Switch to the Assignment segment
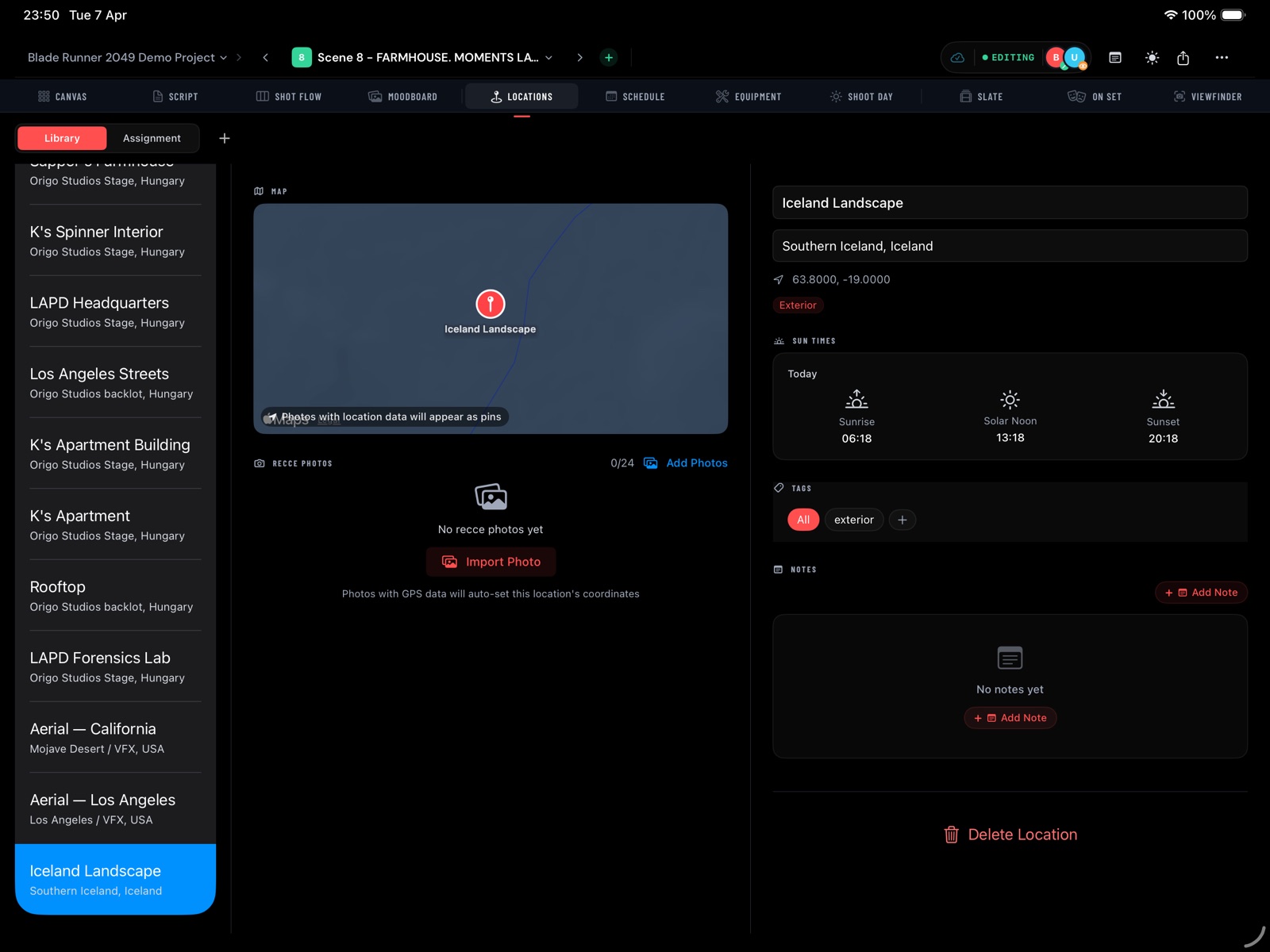Screen dimensions: 1270x952 pos(152,138)
